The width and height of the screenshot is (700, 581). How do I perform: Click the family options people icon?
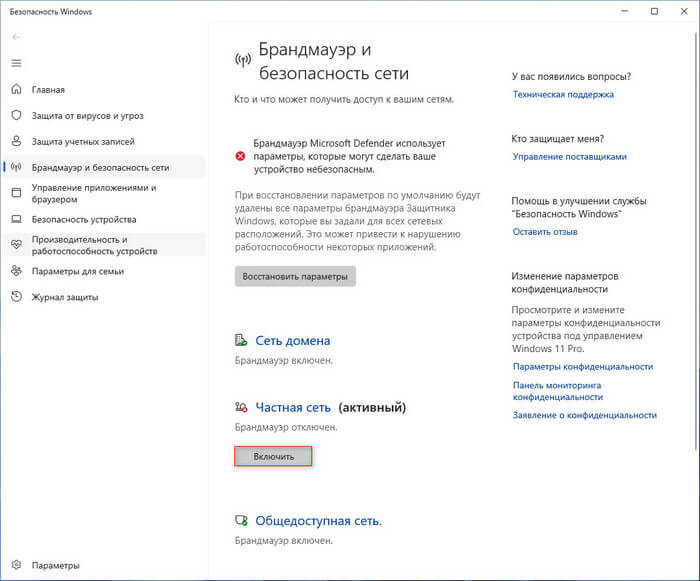tap(16, 271)
